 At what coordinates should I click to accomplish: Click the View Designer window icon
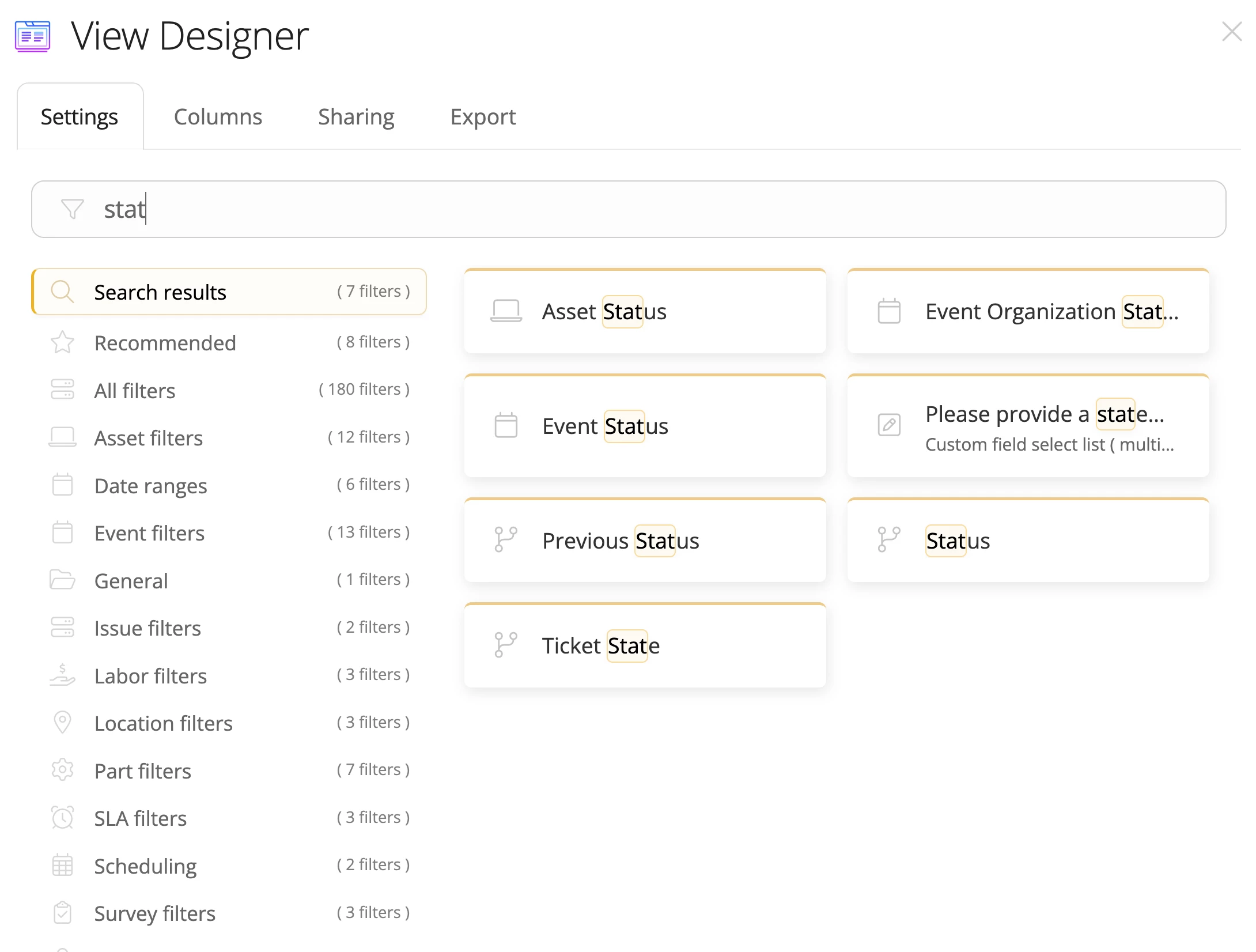(x=32, y=36)
